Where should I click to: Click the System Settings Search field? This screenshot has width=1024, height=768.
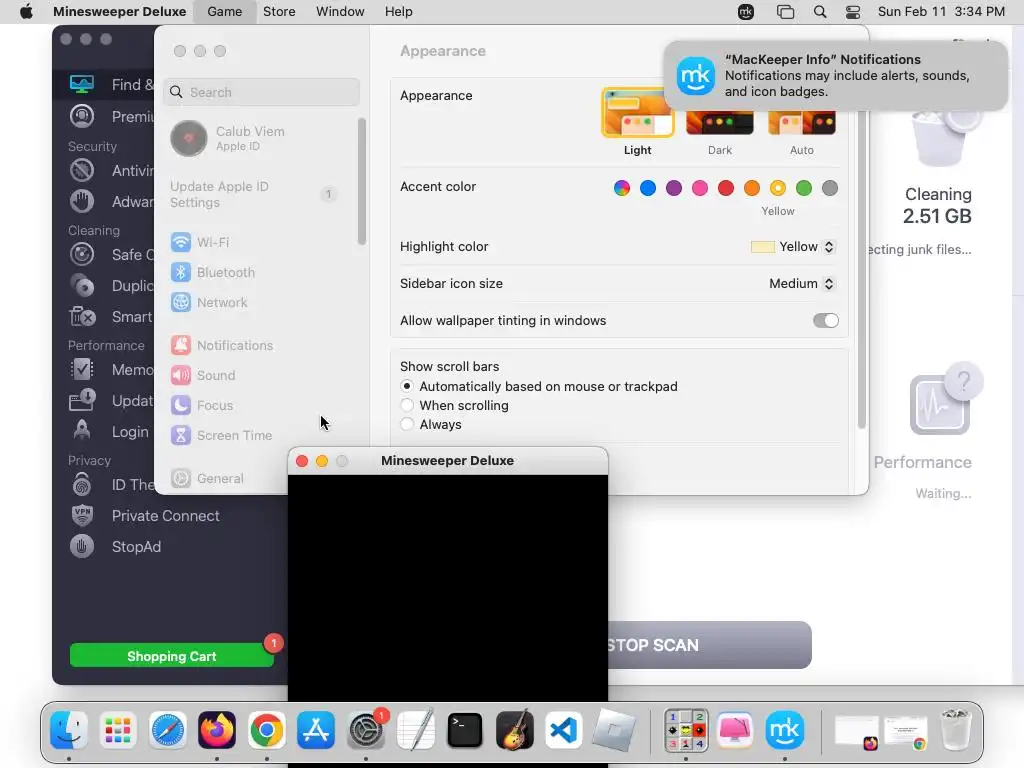[261, 92]
